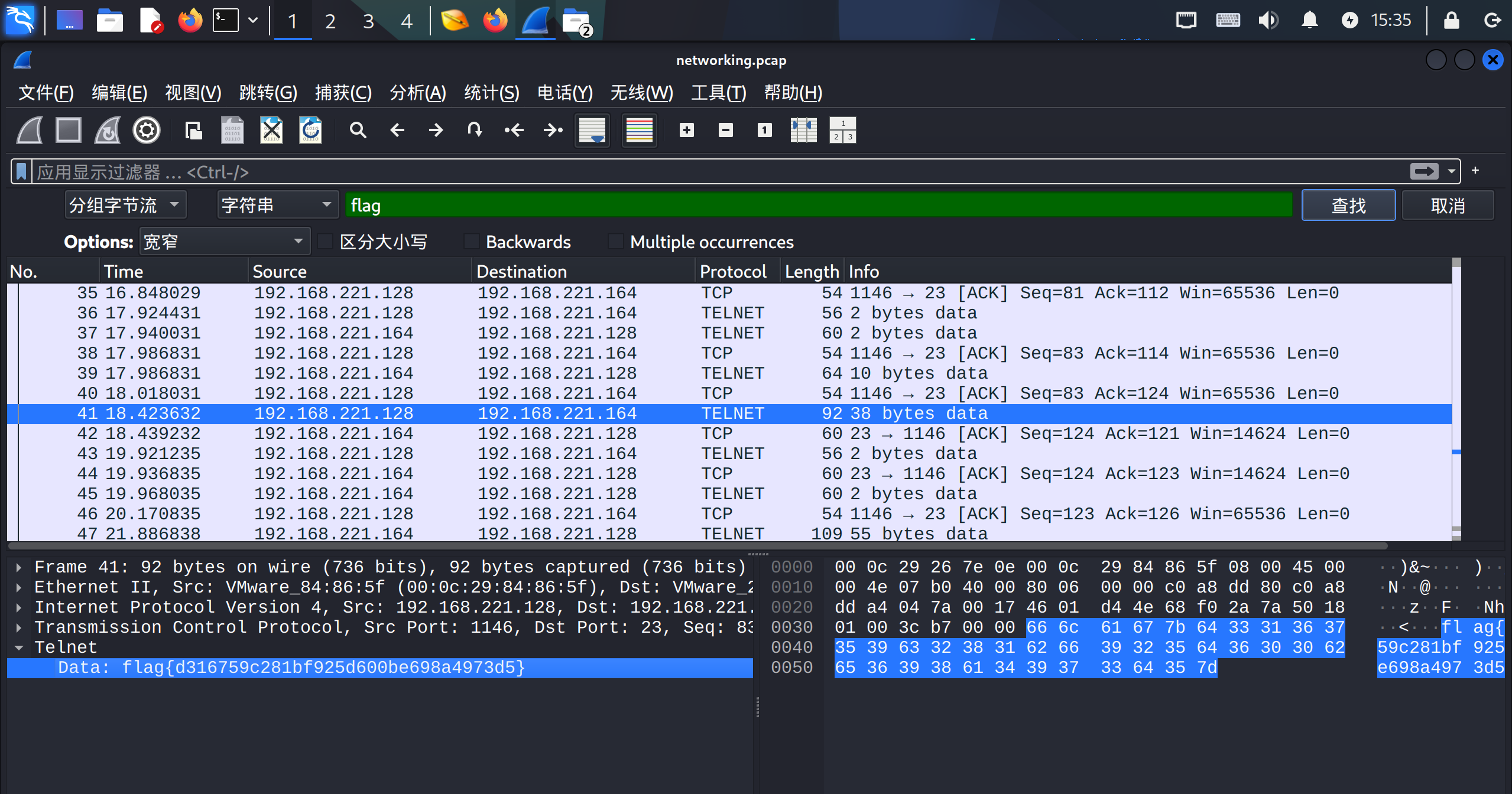The height and width of the screenshot is (794, 1512).
Task: Open the 字符串 search type dropdown
Action: (277, 206)
